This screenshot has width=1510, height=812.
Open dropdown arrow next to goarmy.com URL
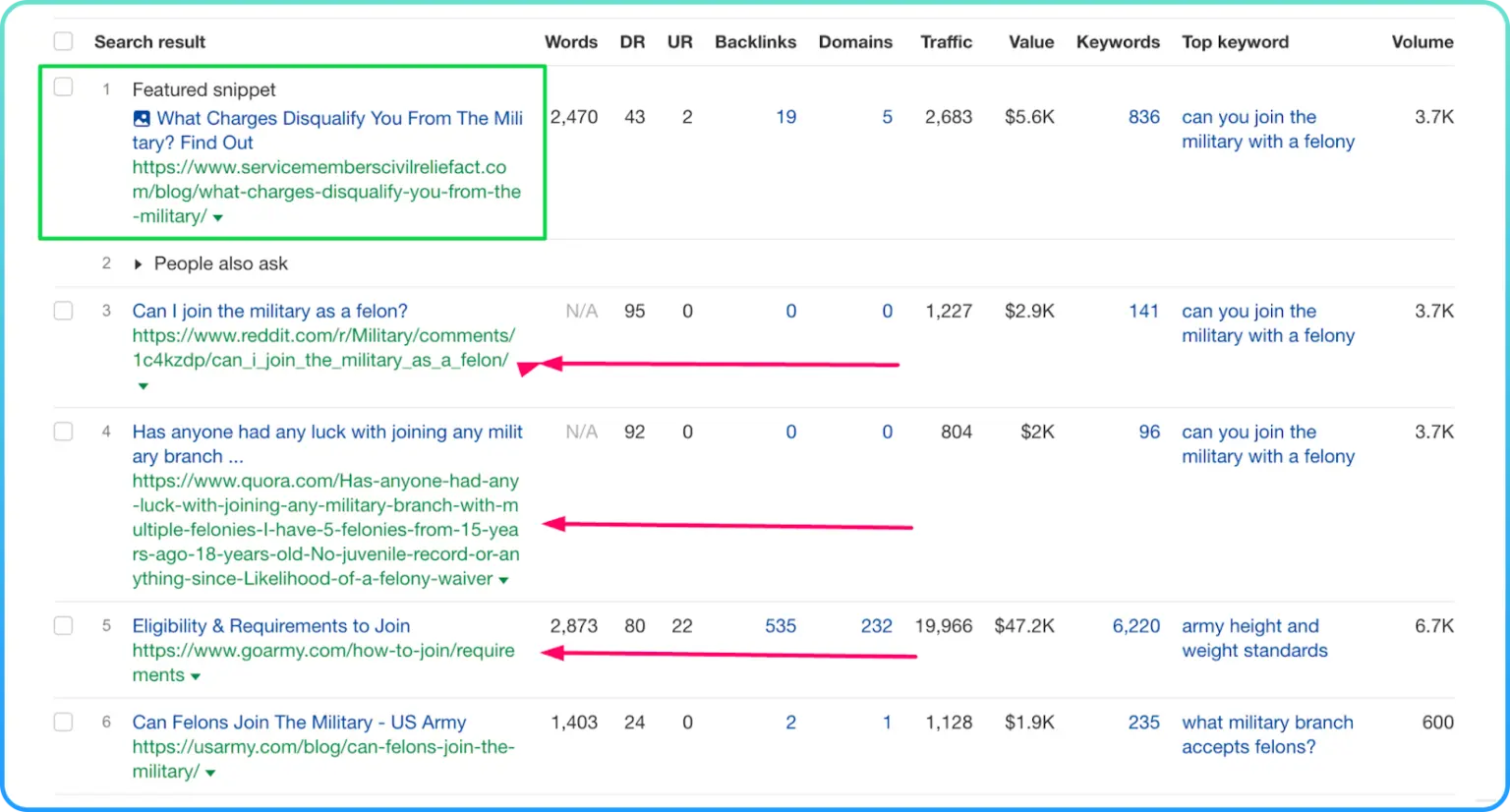[x=196, y=676]
